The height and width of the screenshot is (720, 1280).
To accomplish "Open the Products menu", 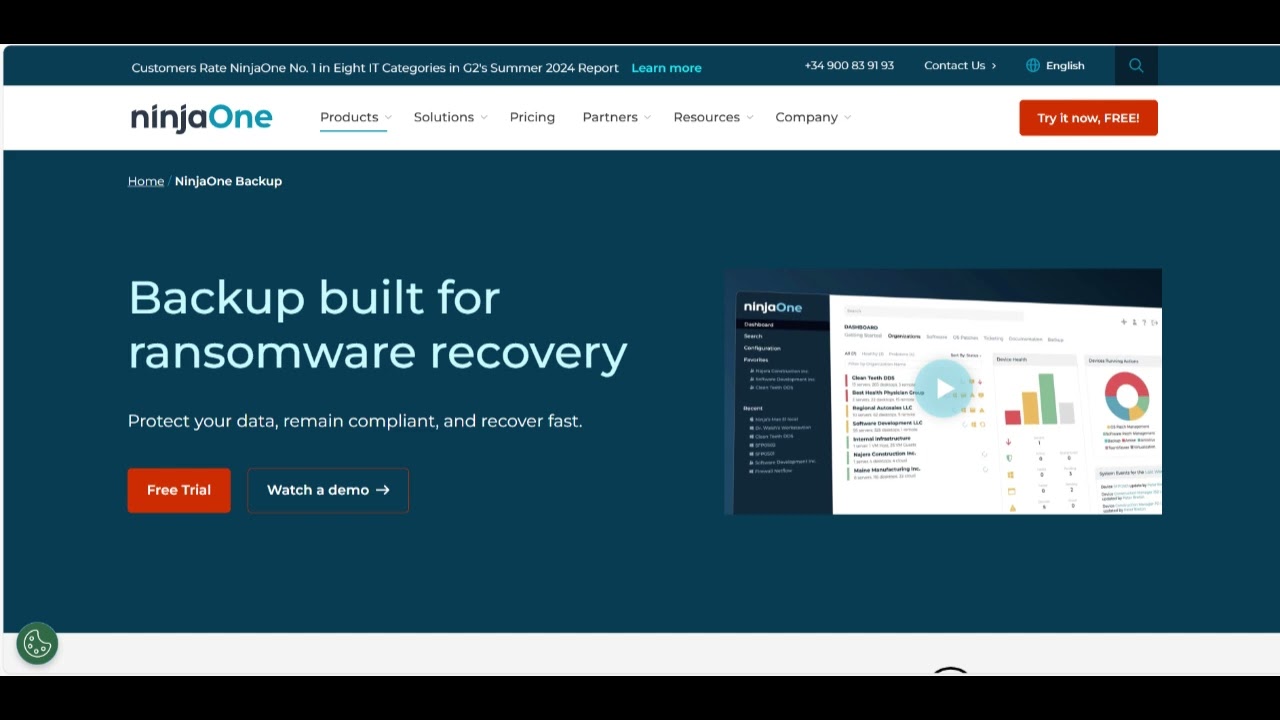I will click(x=349, y=117).
